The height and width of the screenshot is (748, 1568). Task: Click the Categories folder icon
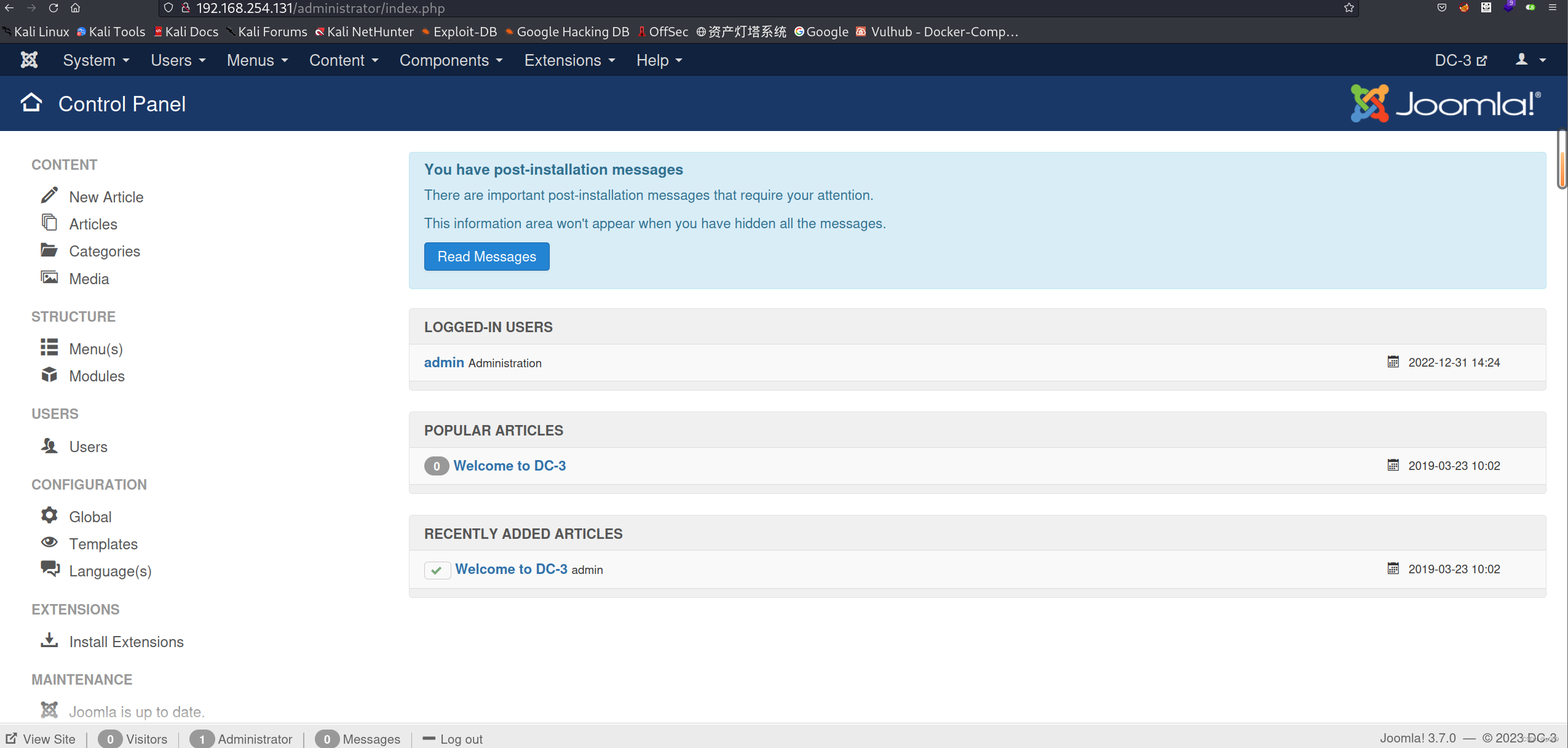[x=49, y=250]
